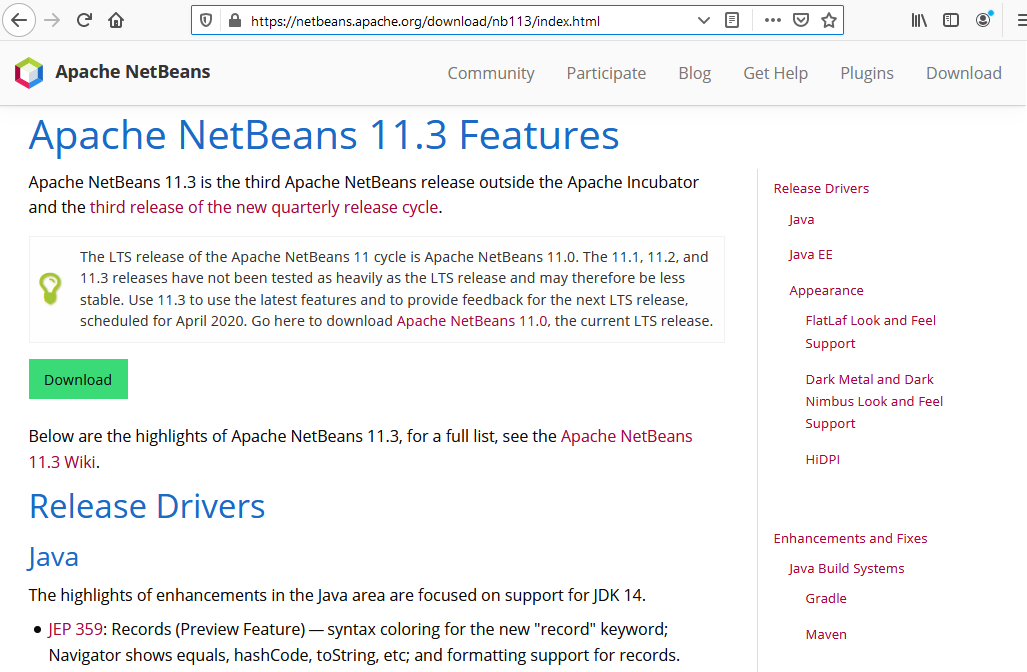
Task: Go back to the previous page
Action: [19, 20]
